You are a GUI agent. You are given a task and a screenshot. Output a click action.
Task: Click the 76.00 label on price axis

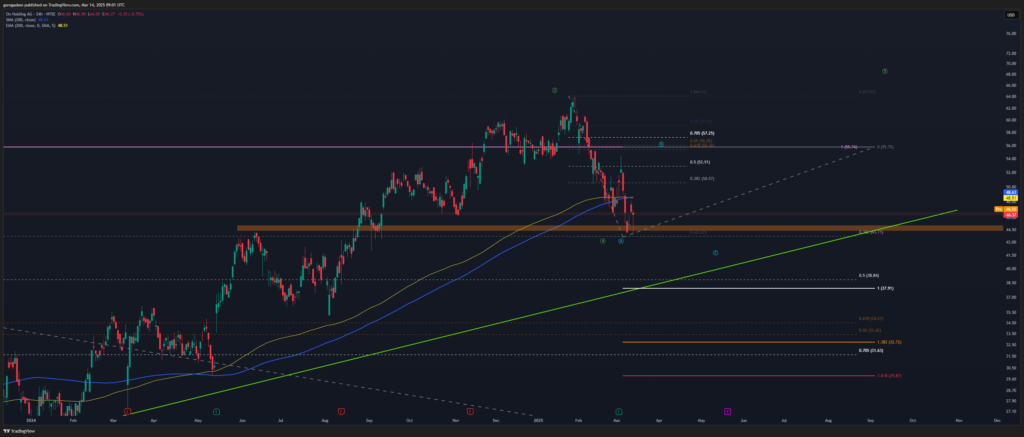click(x=1010, y=33)
